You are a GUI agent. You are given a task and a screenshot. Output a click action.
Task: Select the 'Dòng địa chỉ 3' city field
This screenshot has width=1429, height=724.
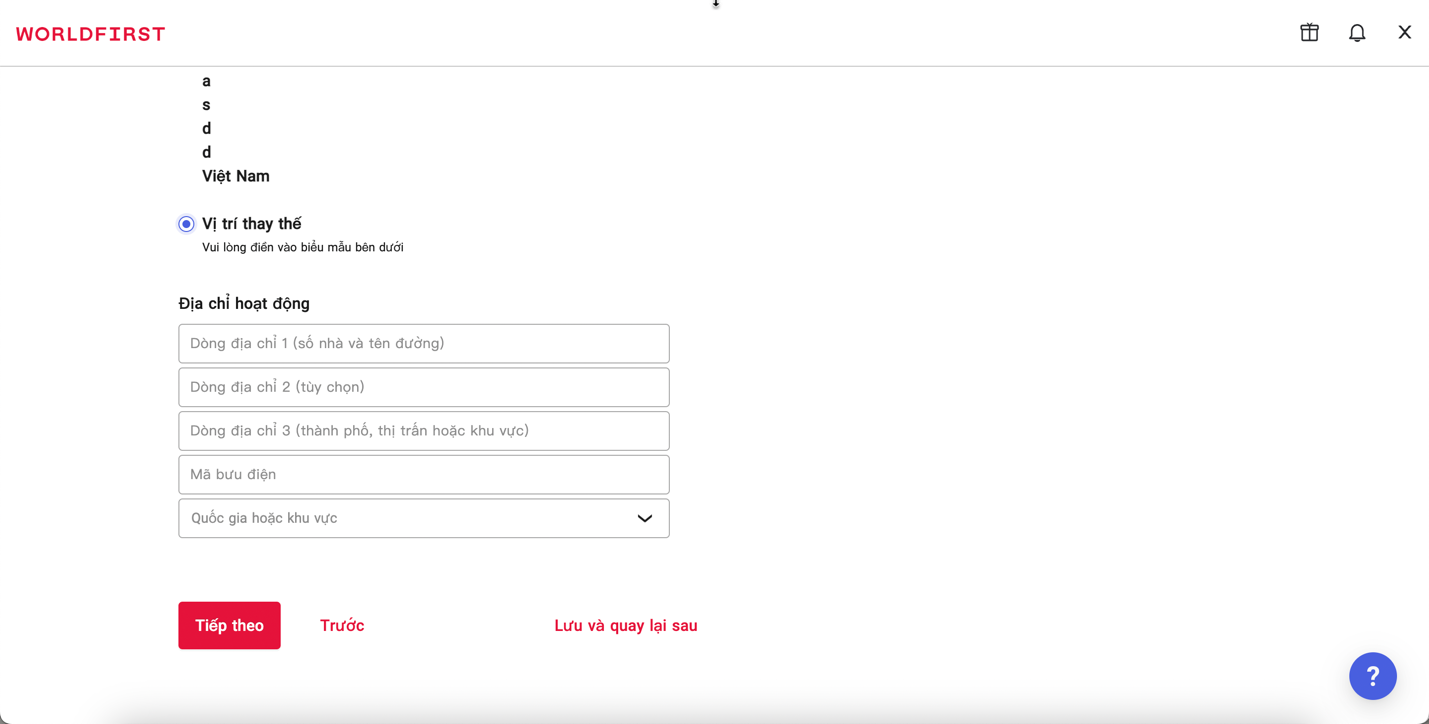[423, 431]
